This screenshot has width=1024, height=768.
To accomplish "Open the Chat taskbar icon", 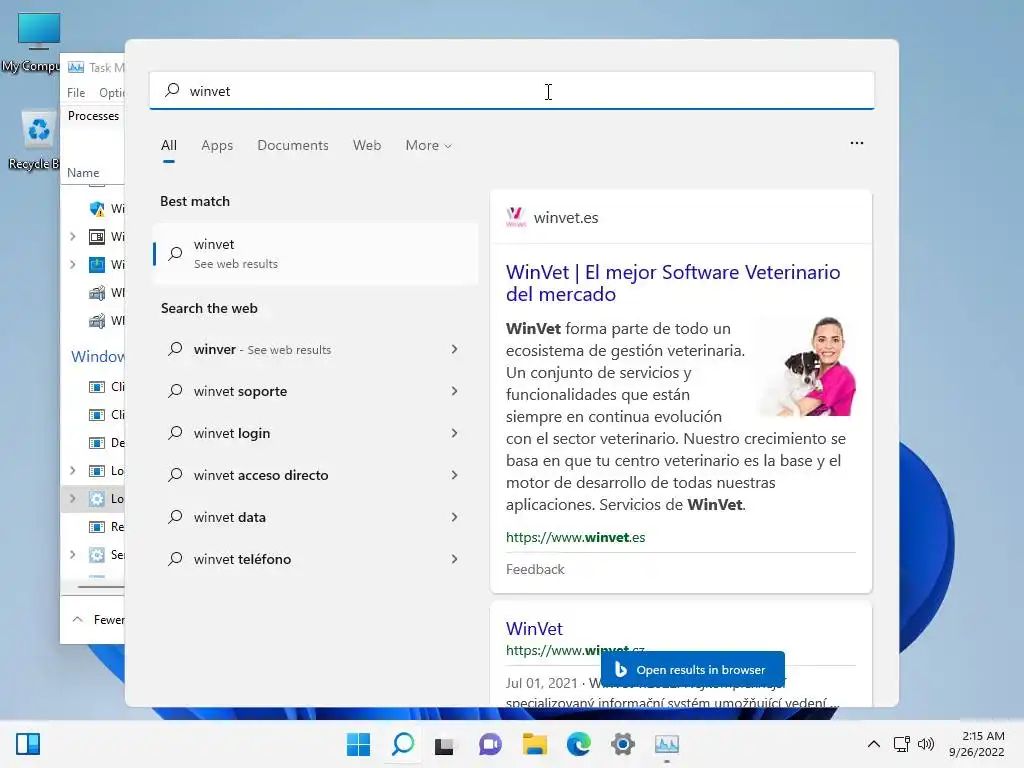I will [x=490, y=744].
